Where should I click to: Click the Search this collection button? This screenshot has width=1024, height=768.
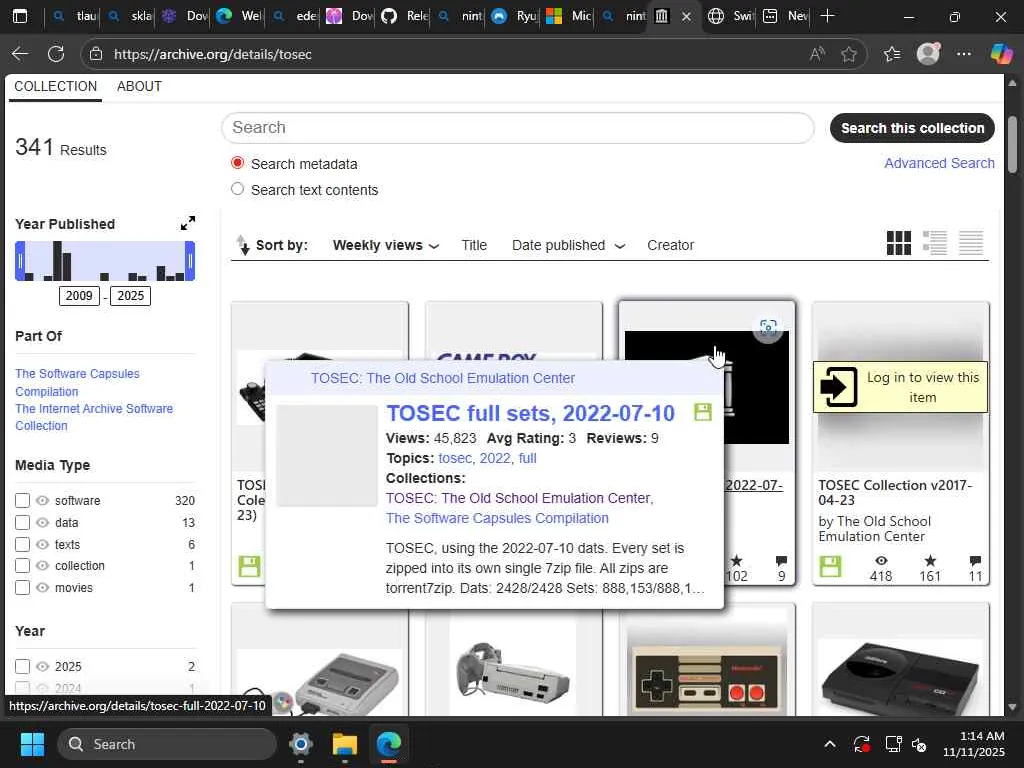coord(912,128)
